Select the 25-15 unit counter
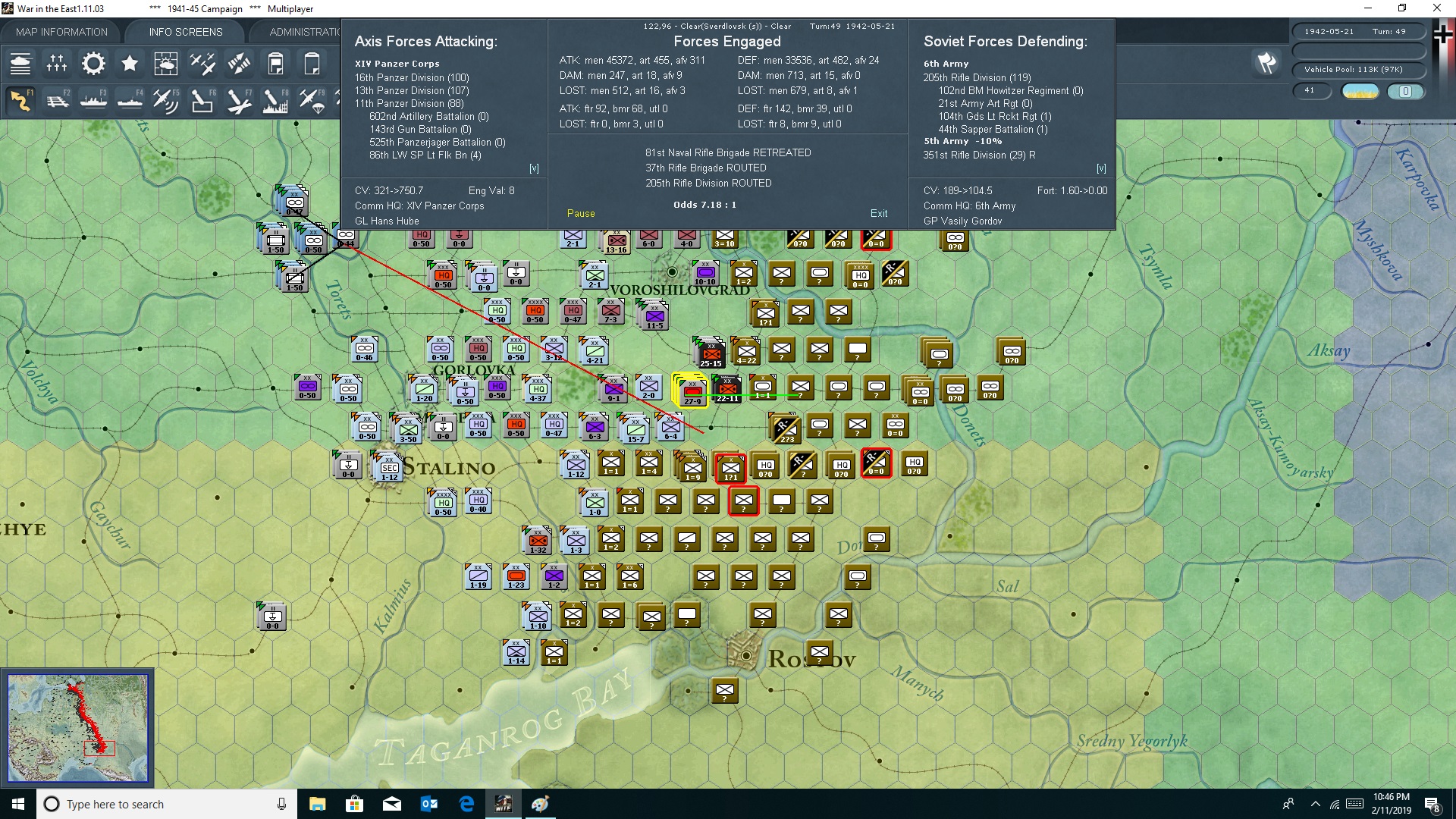 click(x=711, y=353)
